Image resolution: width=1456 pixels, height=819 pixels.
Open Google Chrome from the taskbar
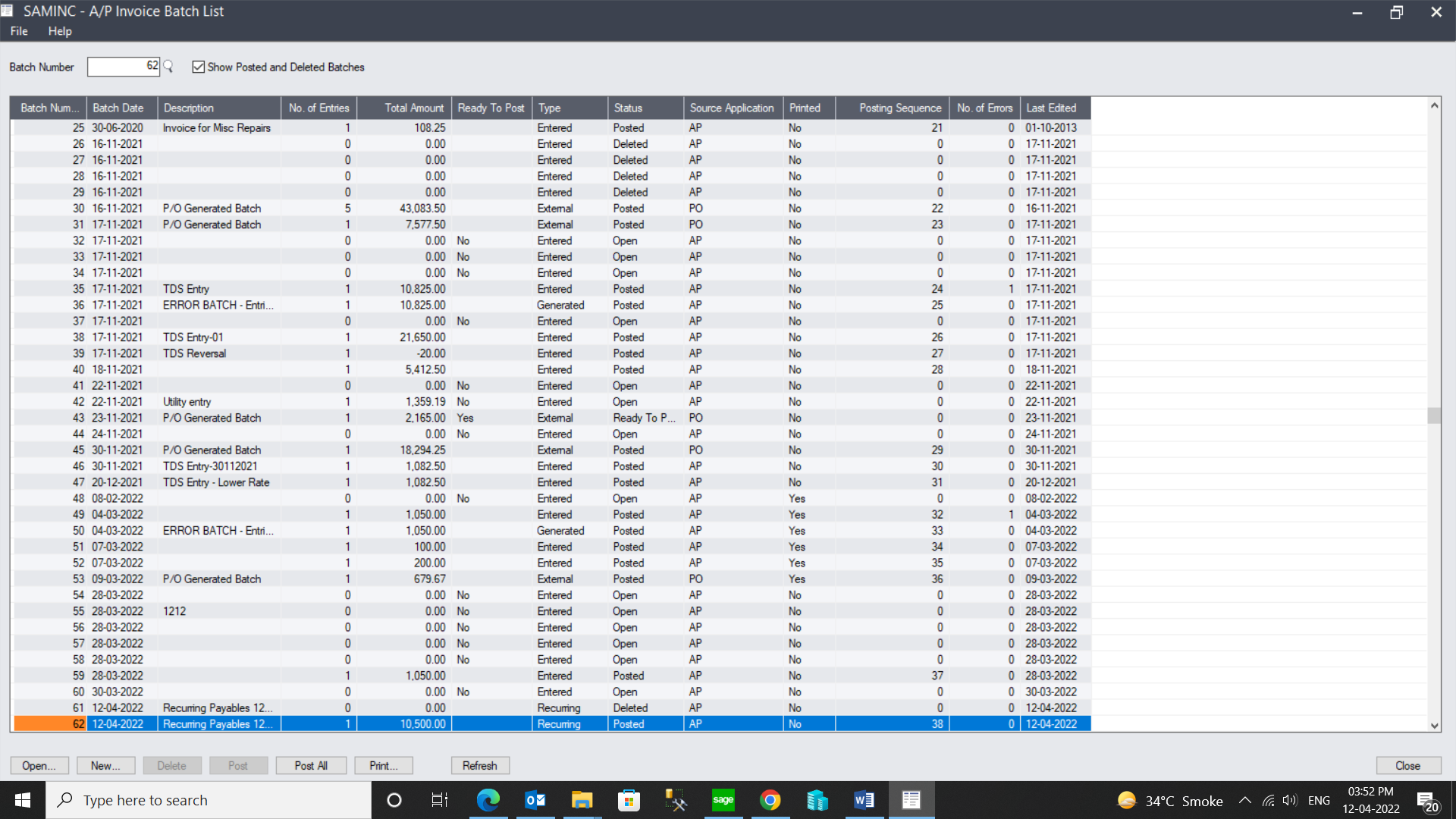click(x=770, y=800)
